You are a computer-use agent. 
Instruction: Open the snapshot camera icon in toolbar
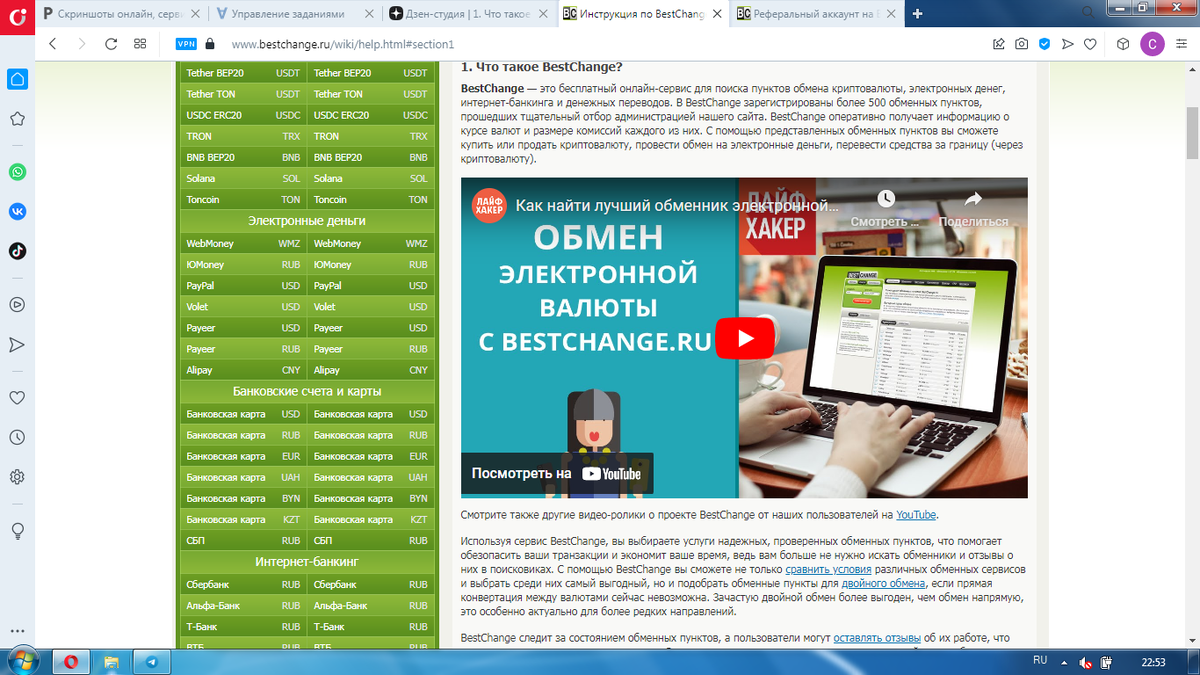(x=1021, y=44)
